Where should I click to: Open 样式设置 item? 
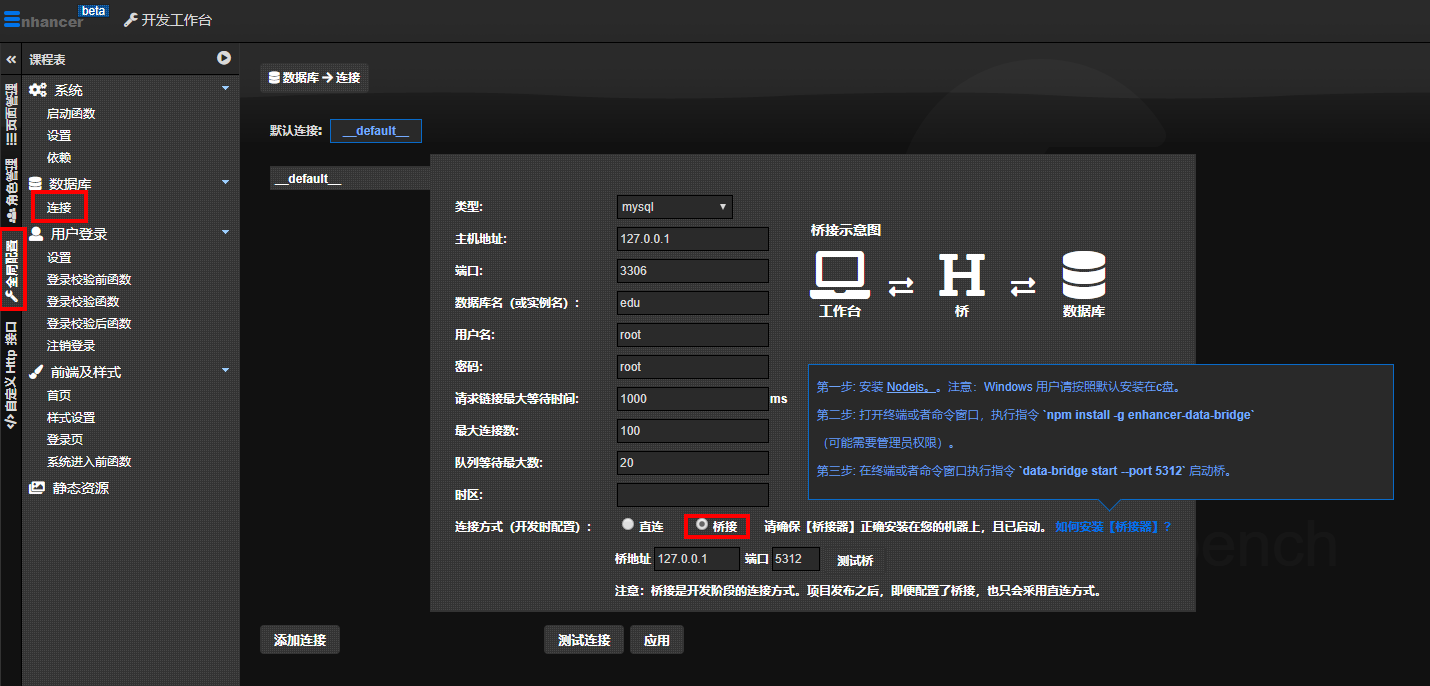(71, 418)
